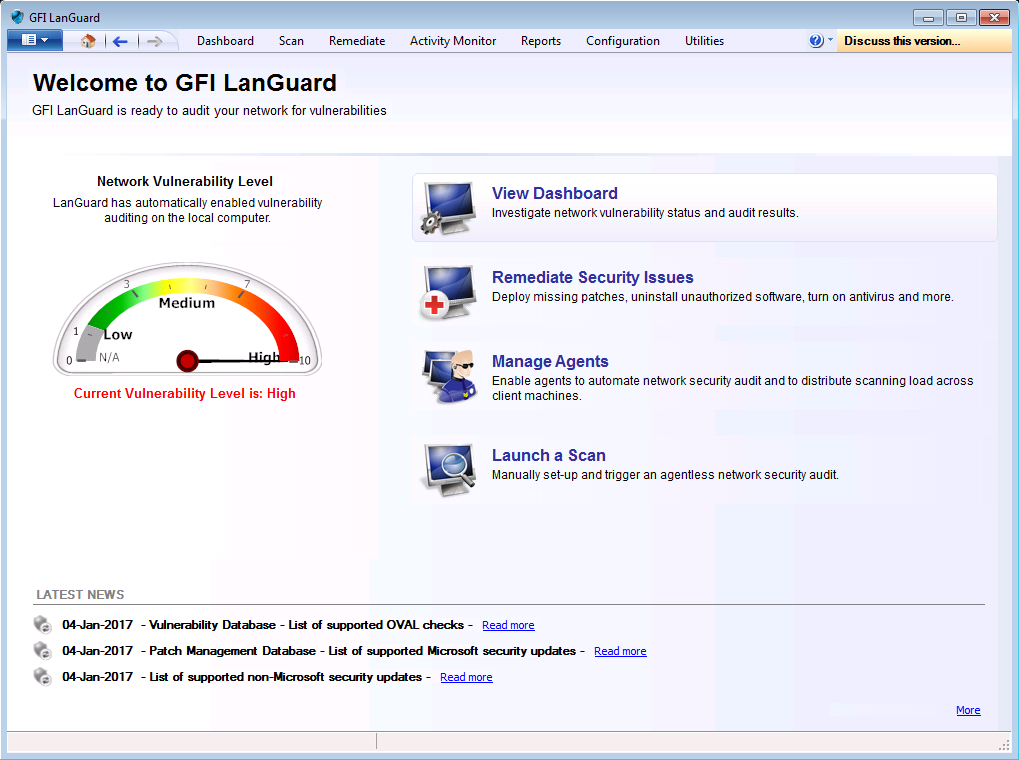Screen dimensions: 1019x760
Task: Click the Deploy missing patches description text
Action: pos(723,297)
